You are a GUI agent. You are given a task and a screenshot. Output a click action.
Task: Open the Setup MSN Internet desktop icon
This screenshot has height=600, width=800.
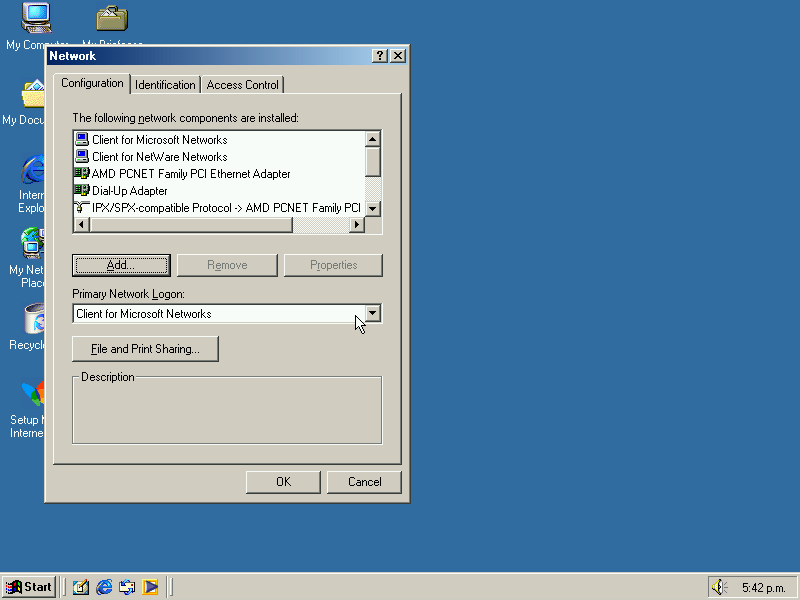[x=33, y=393]
